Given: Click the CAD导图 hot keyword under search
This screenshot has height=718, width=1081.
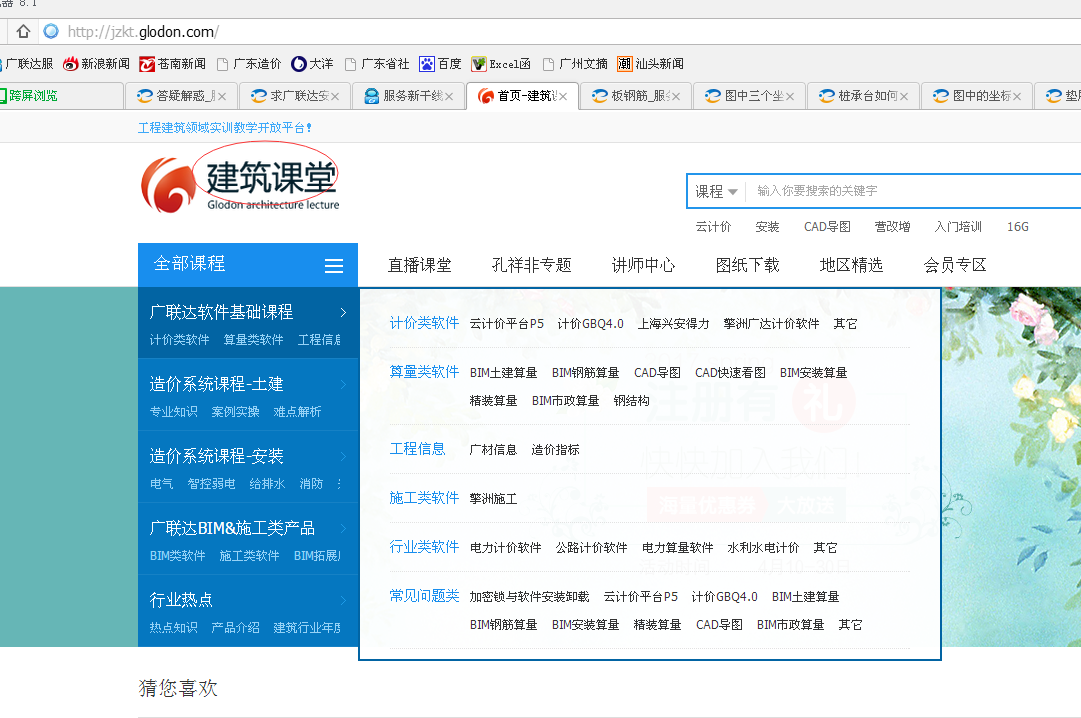Looking at the screenshot, I should [x=827, y=227].
